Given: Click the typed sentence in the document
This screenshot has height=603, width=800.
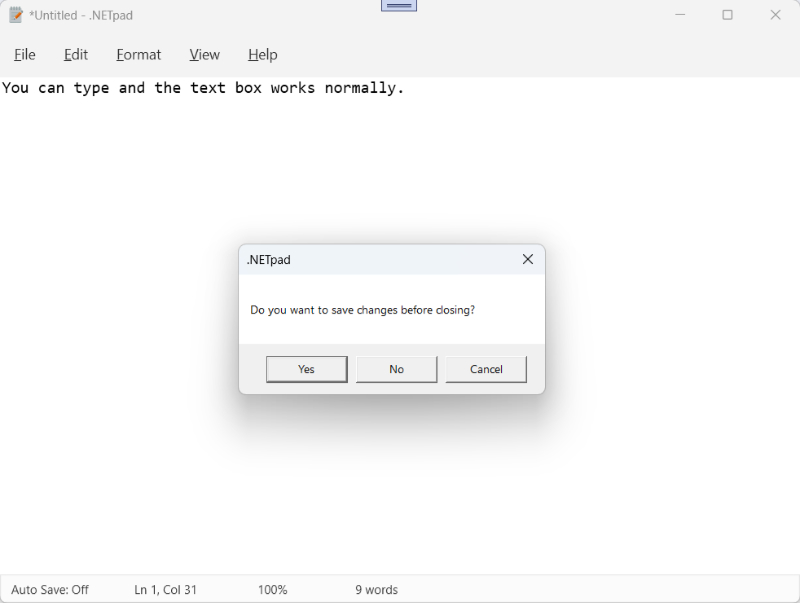Looking at the screenshot, I should click(205, 88).
